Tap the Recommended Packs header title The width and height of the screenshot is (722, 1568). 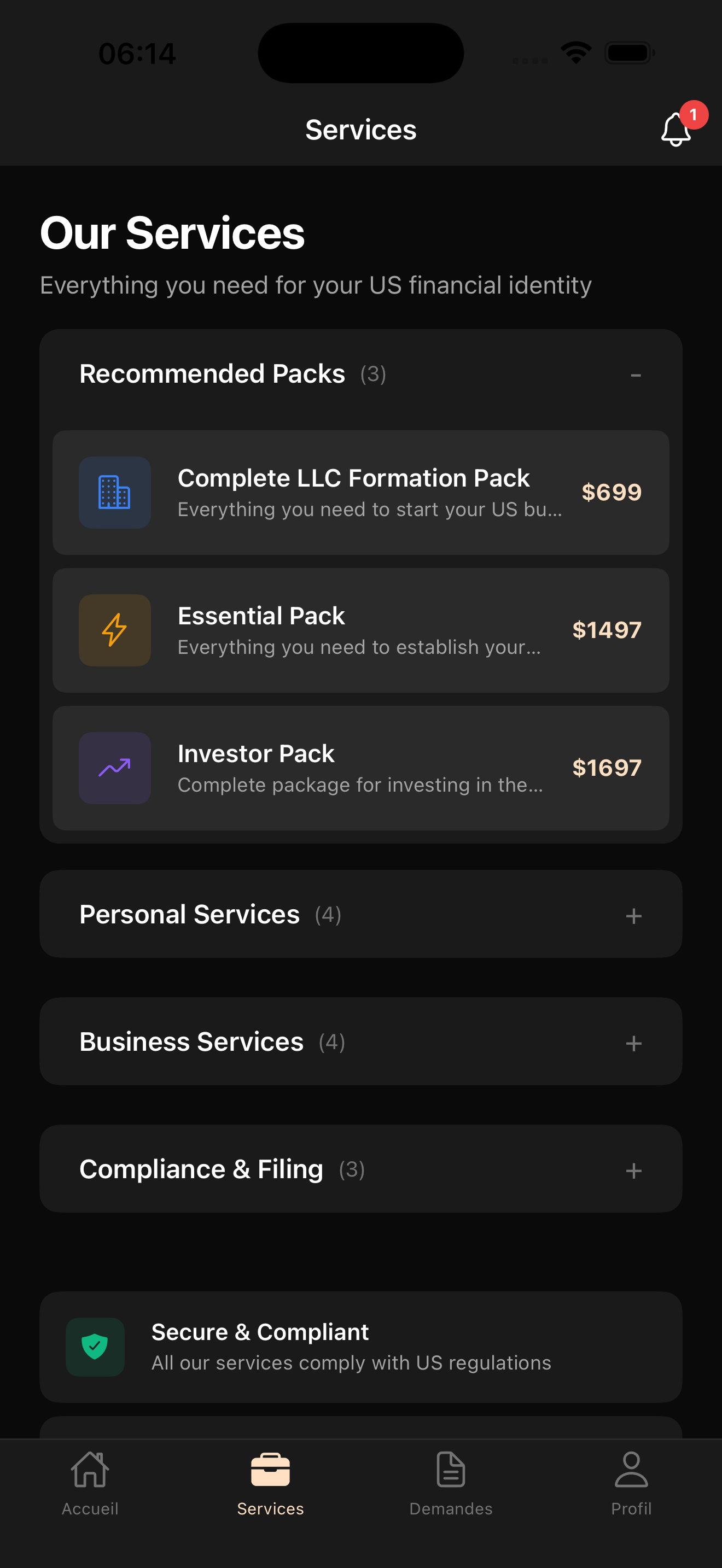212,374
